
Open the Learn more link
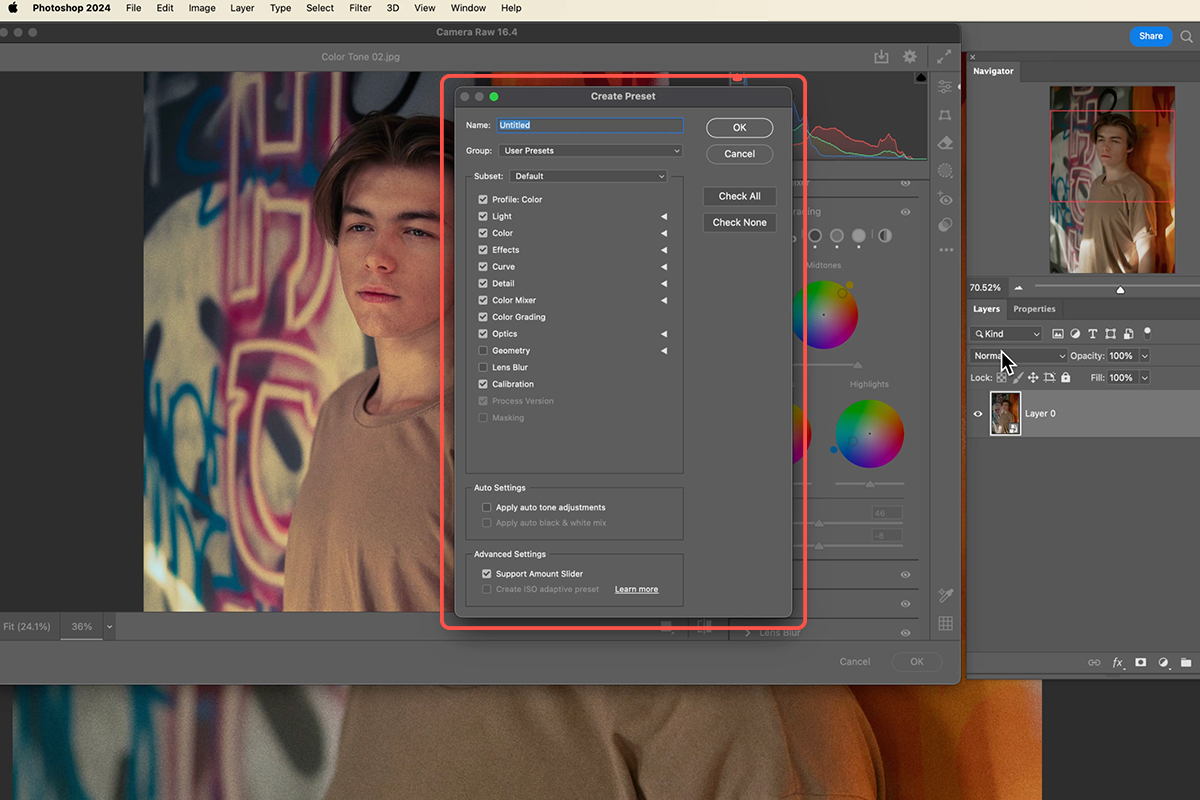coord(636,589)
